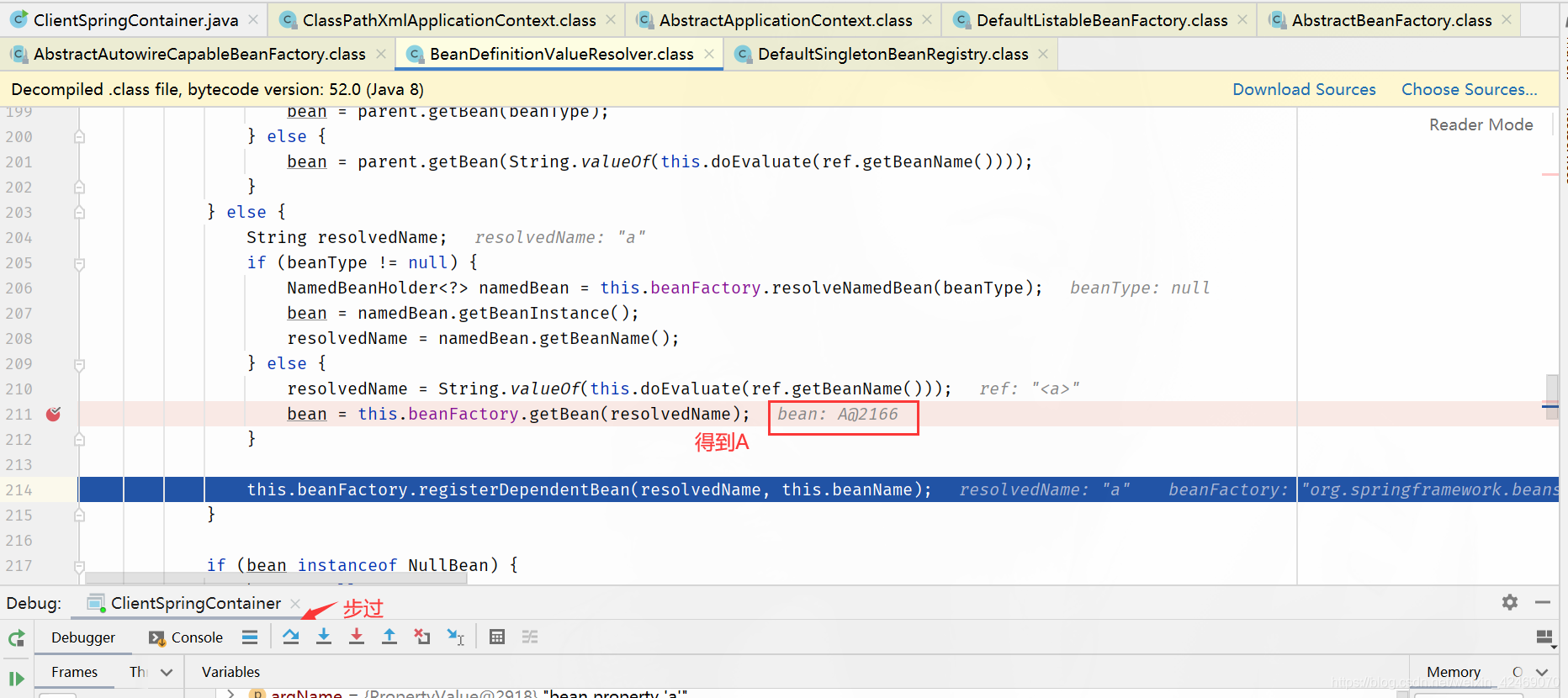Close the BeanDefinitionValueResolver.class tab
The height and width of the screenshot is (698, 1568).
pyautogui.click(x=709, y=54)
